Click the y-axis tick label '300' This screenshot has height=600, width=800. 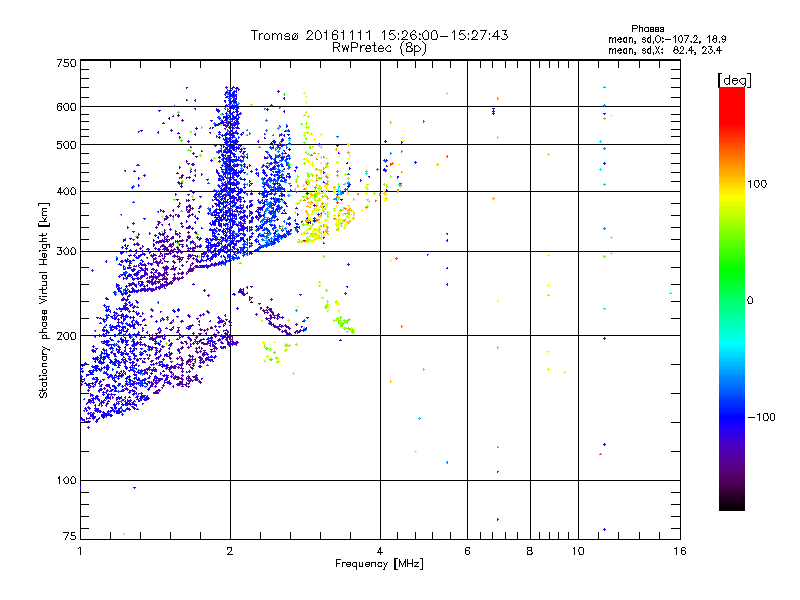coord(66,251)
